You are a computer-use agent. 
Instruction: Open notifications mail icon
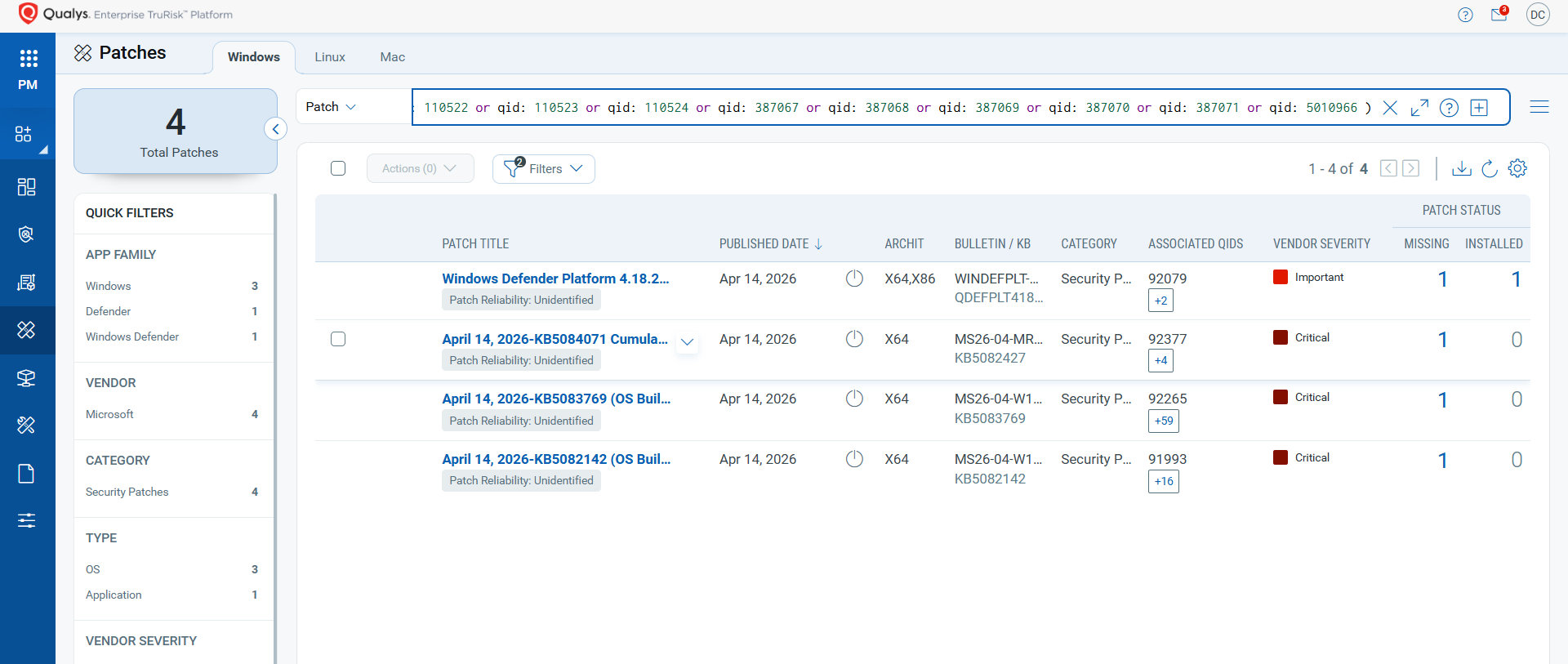pyautogui.click(x=1499, y=15)
